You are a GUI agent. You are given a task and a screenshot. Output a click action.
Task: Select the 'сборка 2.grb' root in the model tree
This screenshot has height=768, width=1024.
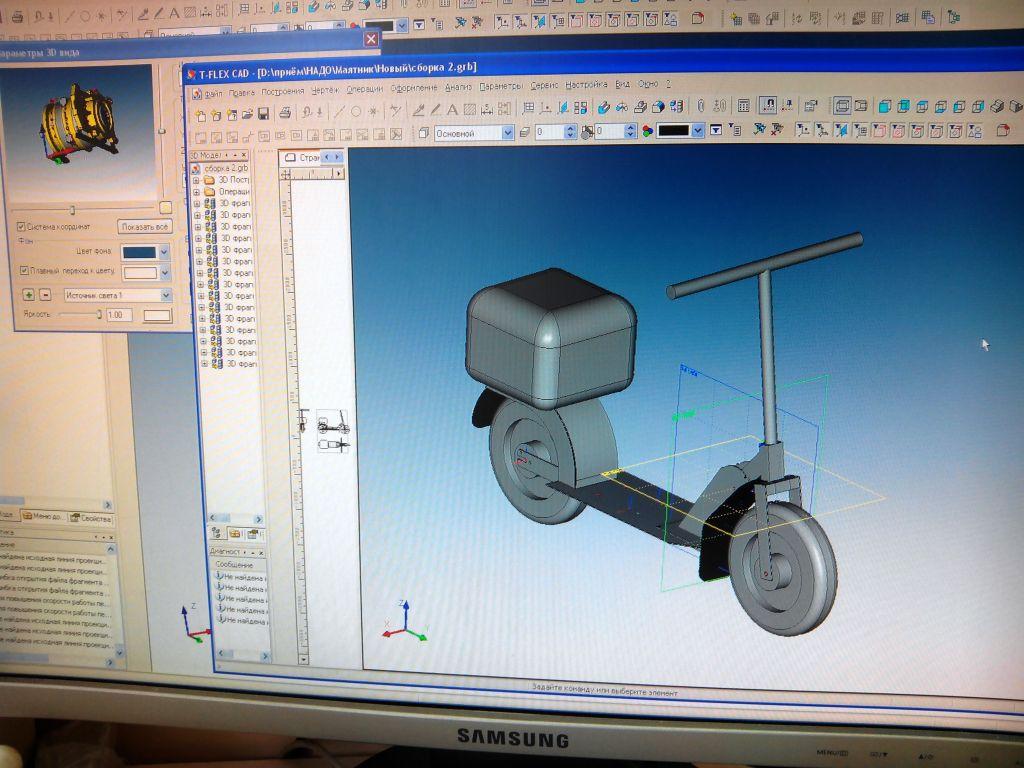226,168
